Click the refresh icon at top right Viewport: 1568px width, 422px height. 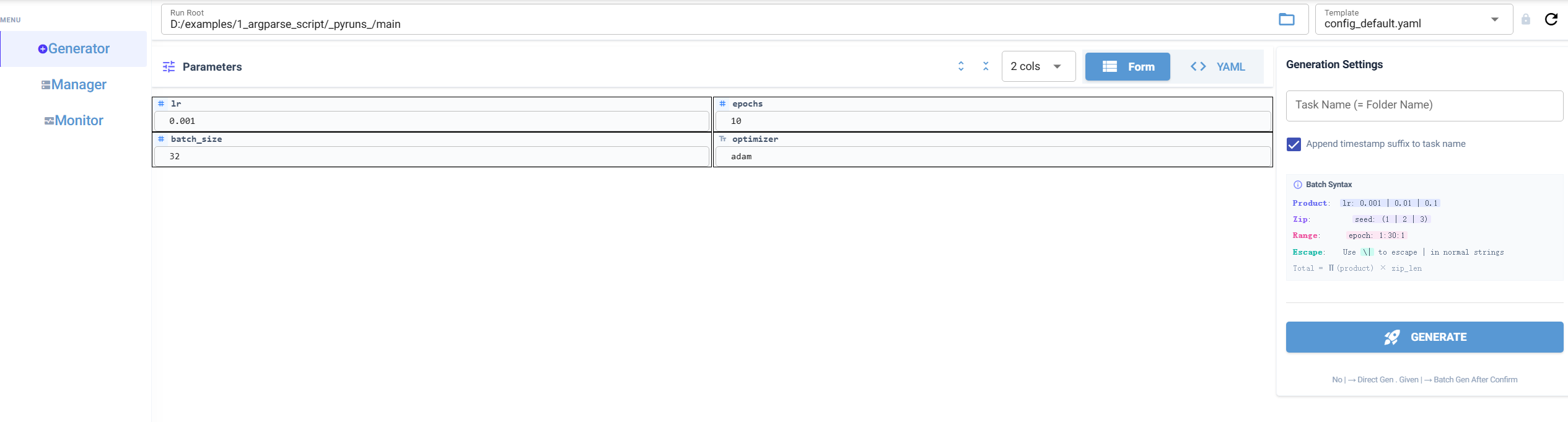point(1551,19)
